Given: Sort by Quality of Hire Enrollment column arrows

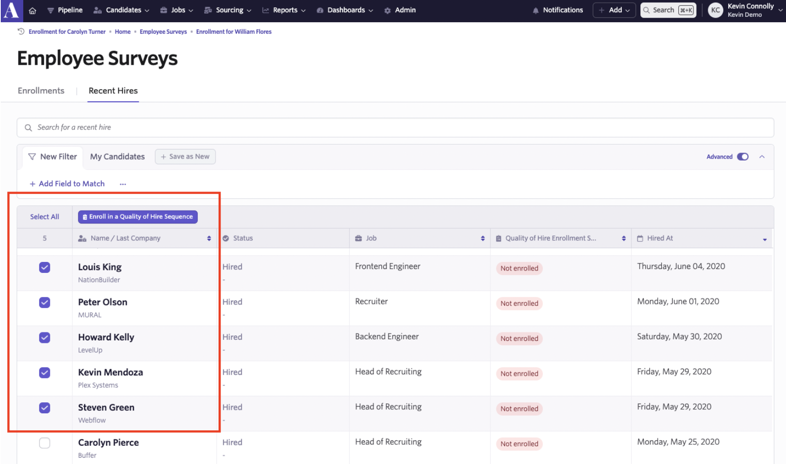Looking at the screenshot, I should [624, 239].
